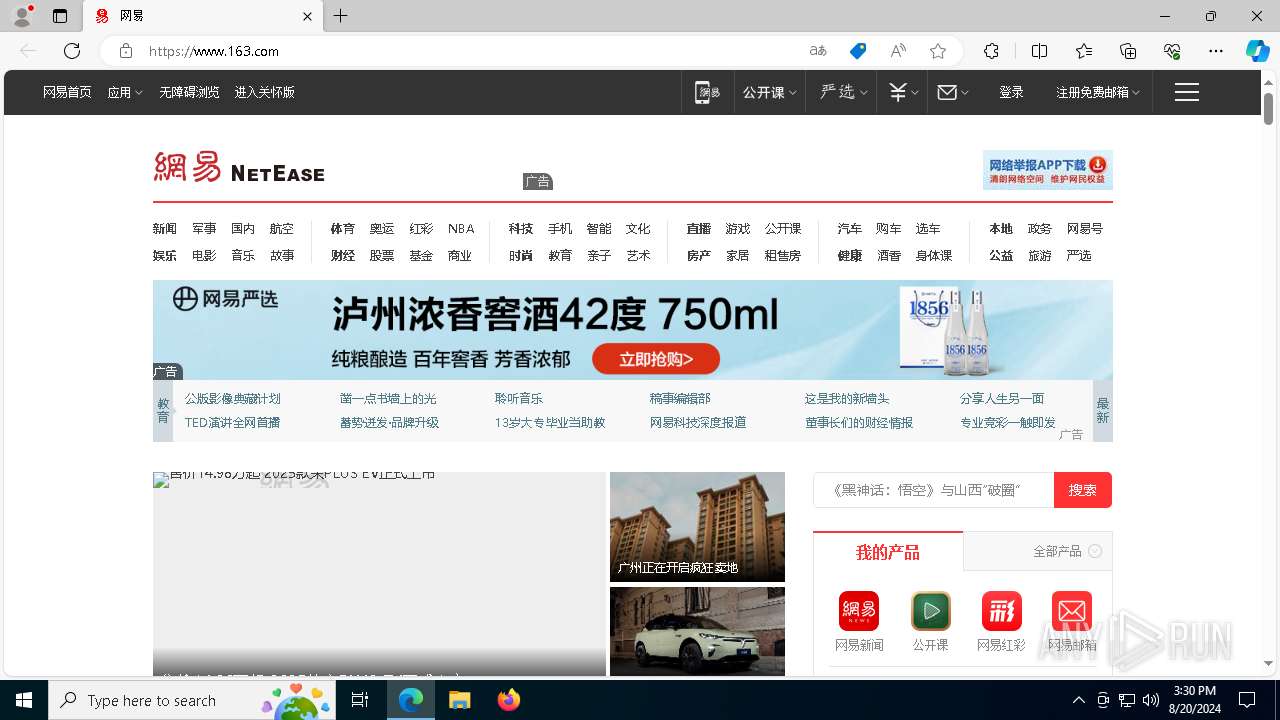Open the NetEase mobile phone icon
Image resolution: width=1280 pixels, height=720 pixels.
[707, 92]
